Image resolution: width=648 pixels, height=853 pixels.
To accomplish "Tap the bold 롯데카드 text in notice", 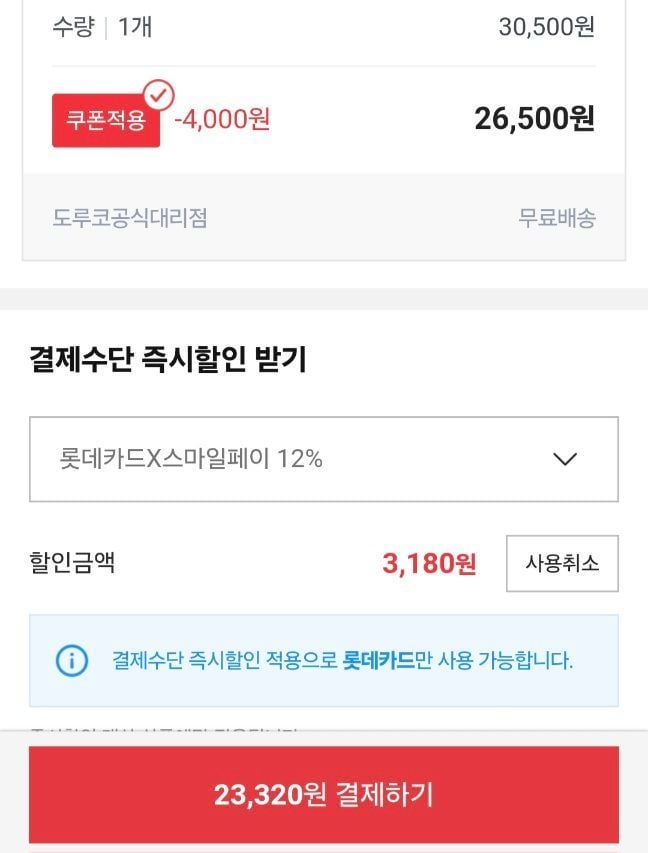I will click(377, 660).
